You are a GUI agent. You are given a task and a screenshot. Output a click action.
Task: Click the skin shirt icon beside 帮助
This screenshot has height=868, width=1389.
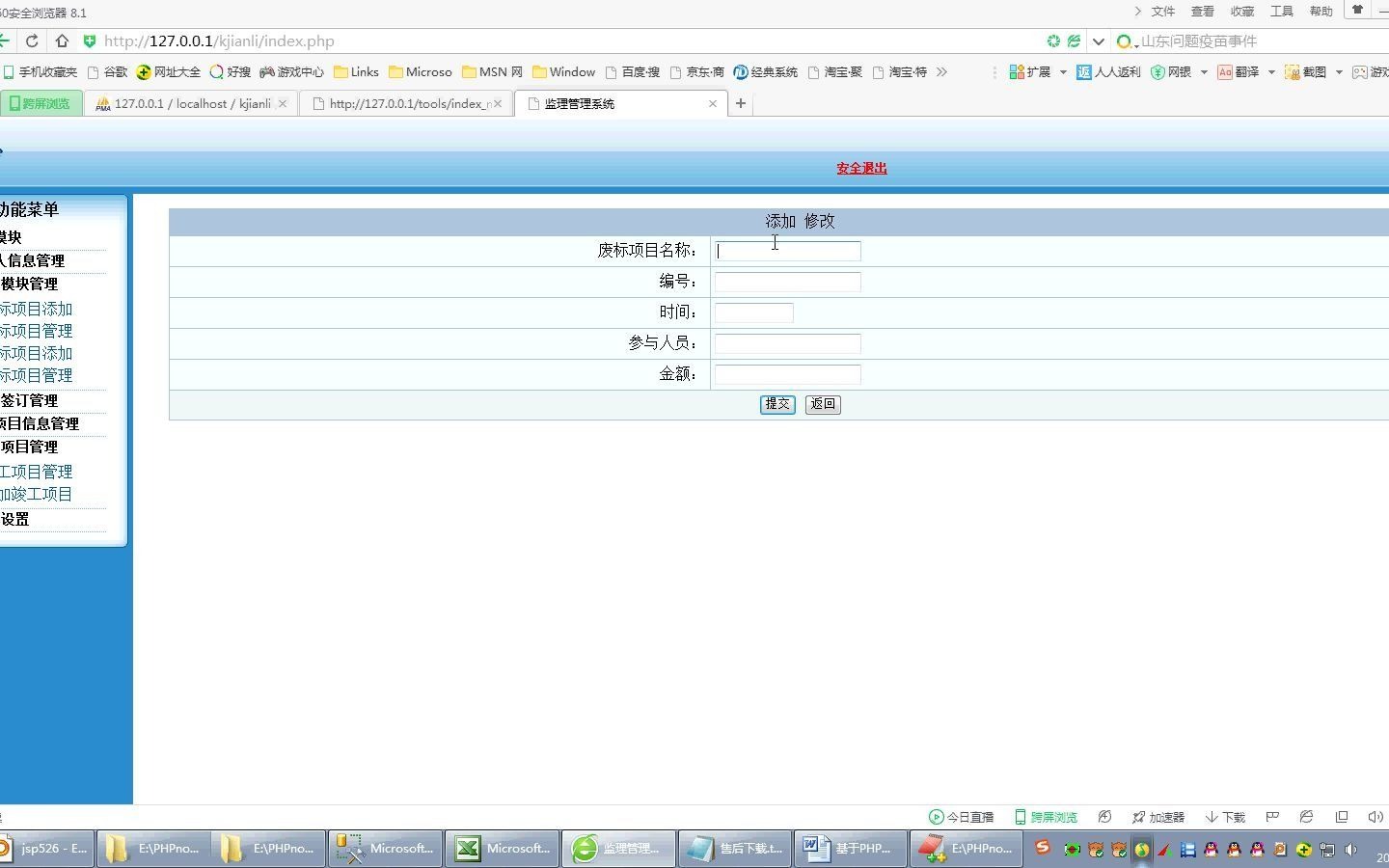point(1357,11)
